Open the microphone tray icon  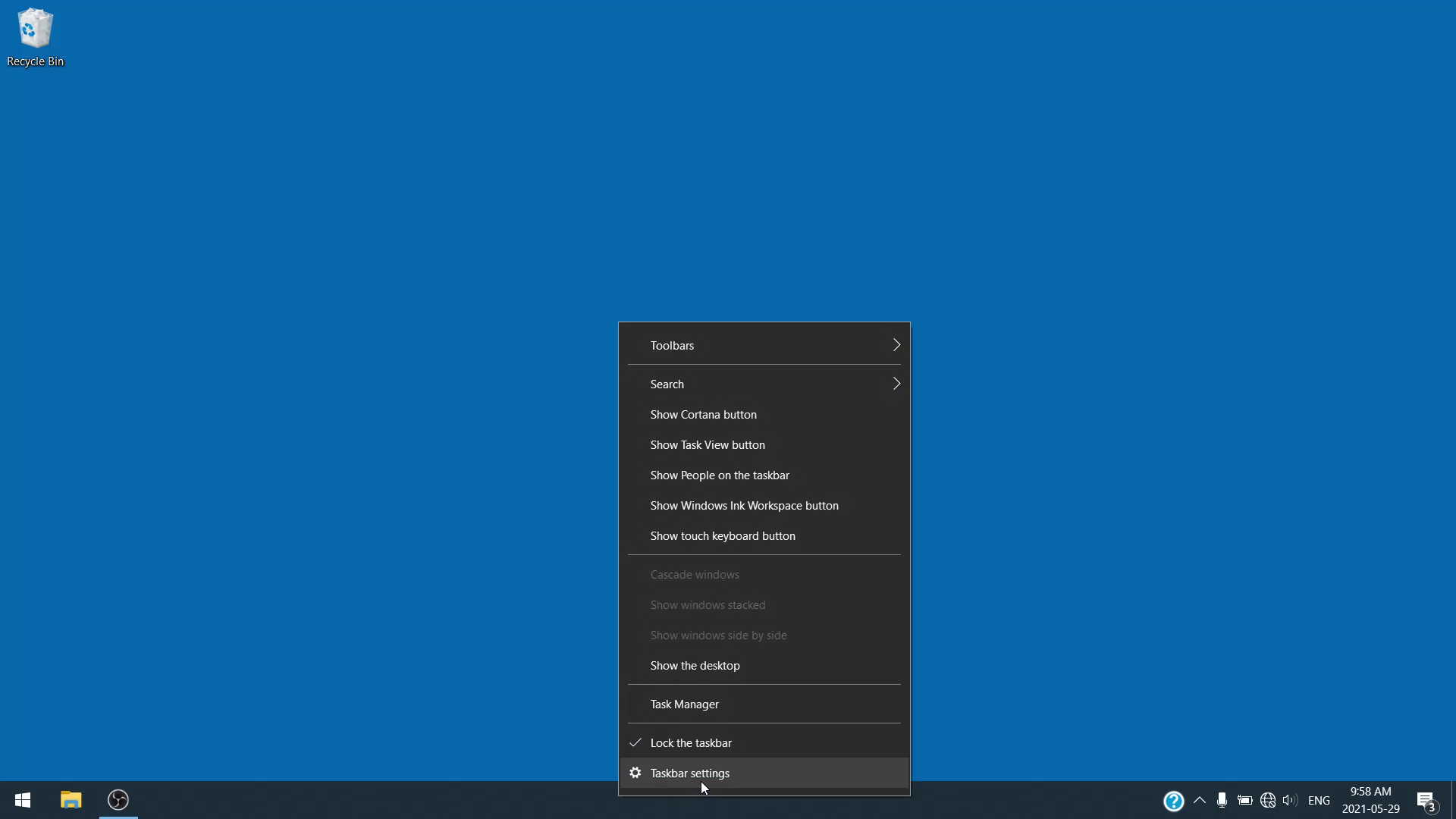click(1222, 800)
